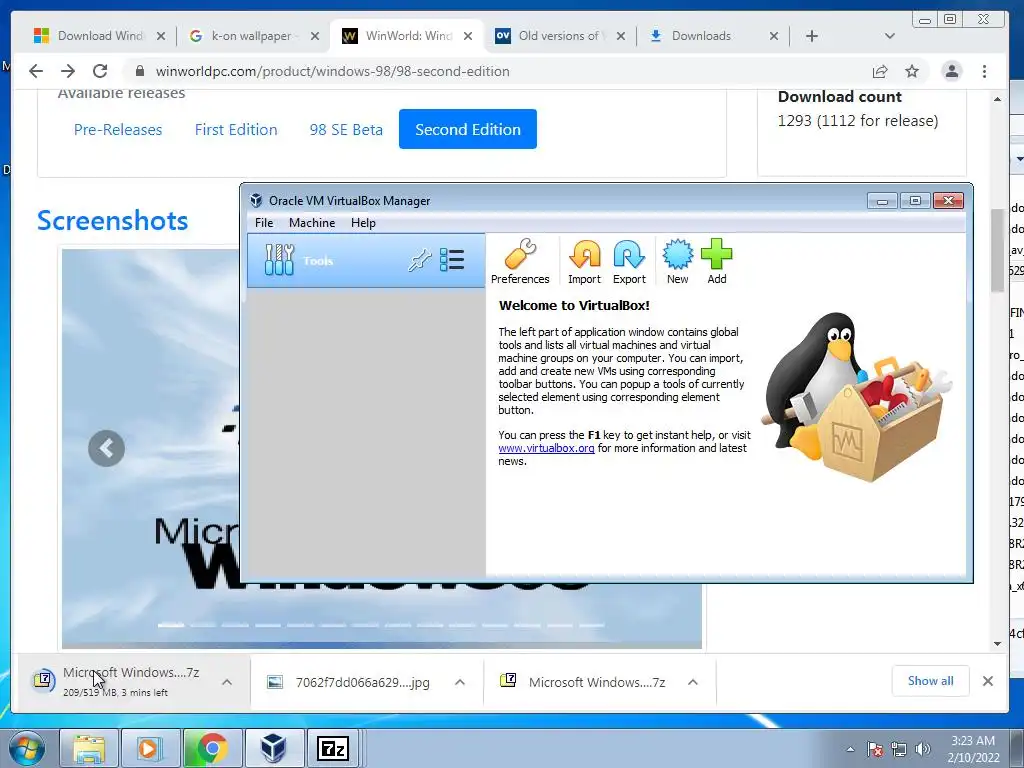
Task: Open Windows Explorer from taskbar
Action: coord(89,748)
